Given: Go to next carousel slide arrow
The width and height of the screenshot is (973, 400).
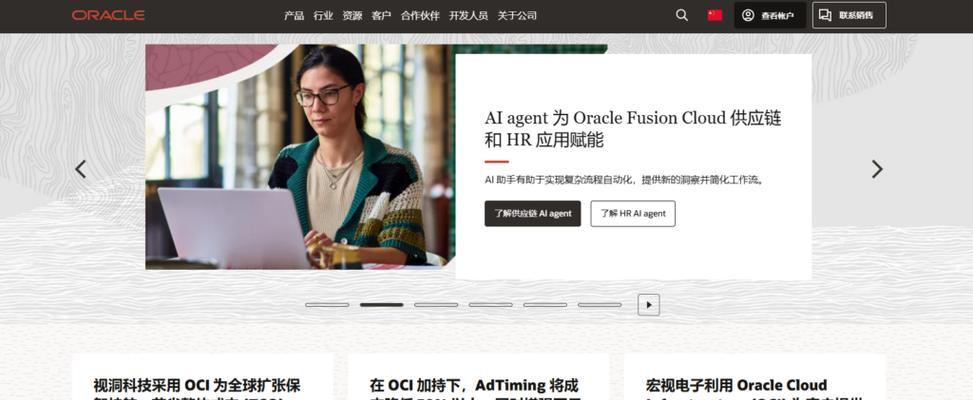Looking at the screenshot, I should tap(876, 169).
